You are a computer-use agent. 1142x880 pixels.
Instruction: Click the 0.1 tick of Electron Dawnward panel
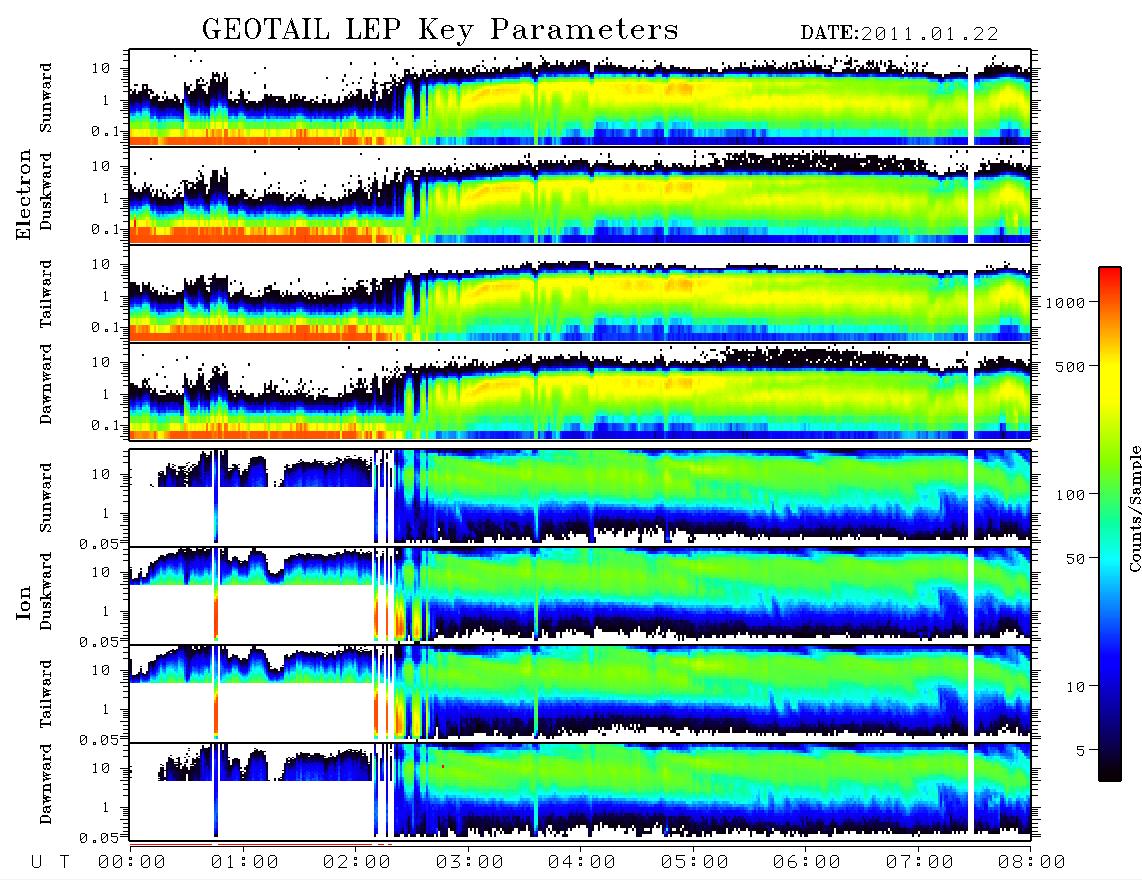click(x=104, y=425)
